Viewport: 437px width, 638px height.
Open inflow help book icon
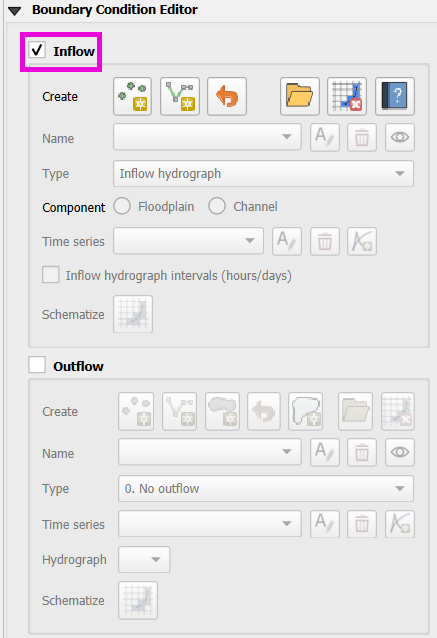395,96
